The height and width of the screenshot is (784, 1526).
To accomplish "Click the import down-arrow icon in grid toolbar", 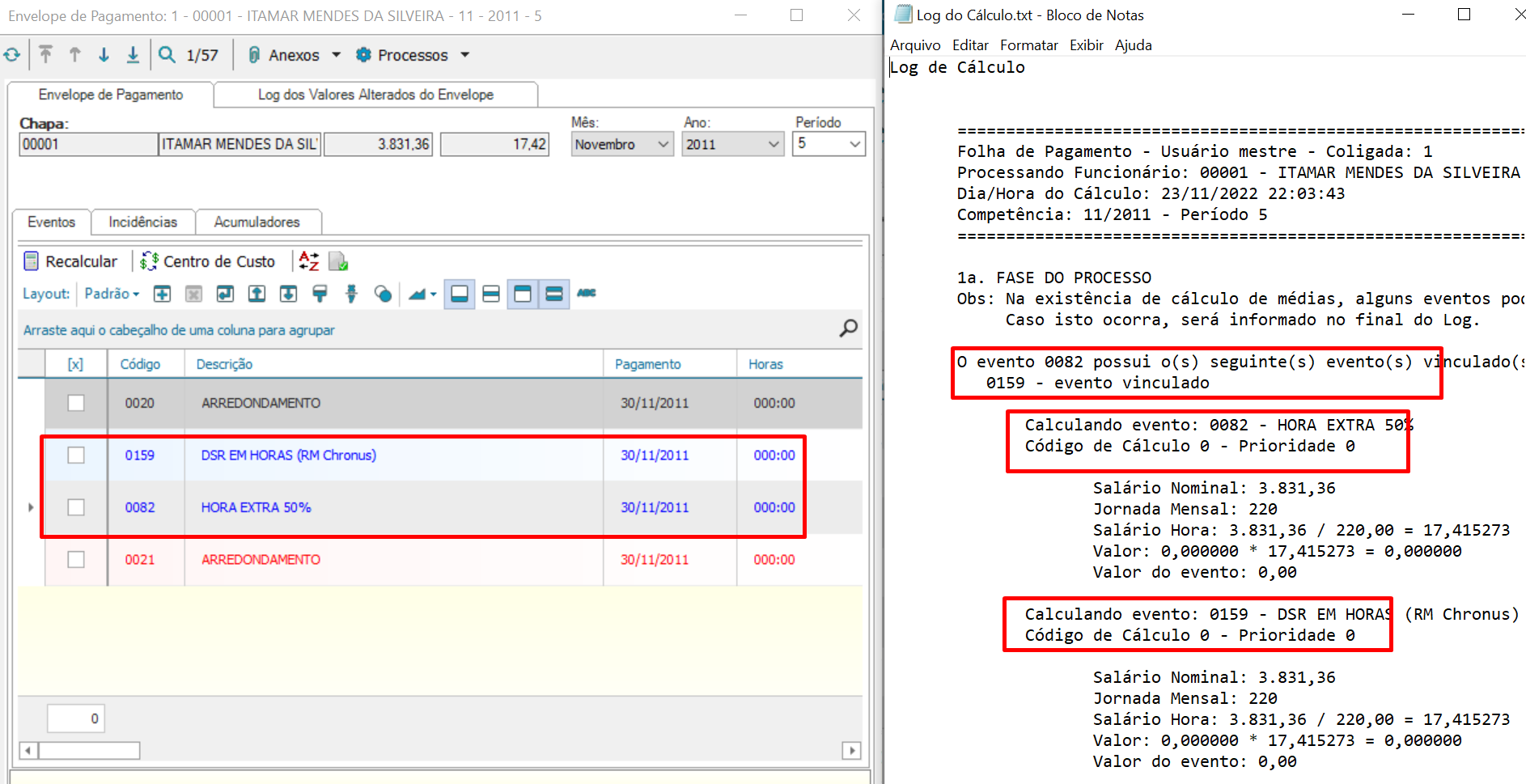I will click(288, 294).
